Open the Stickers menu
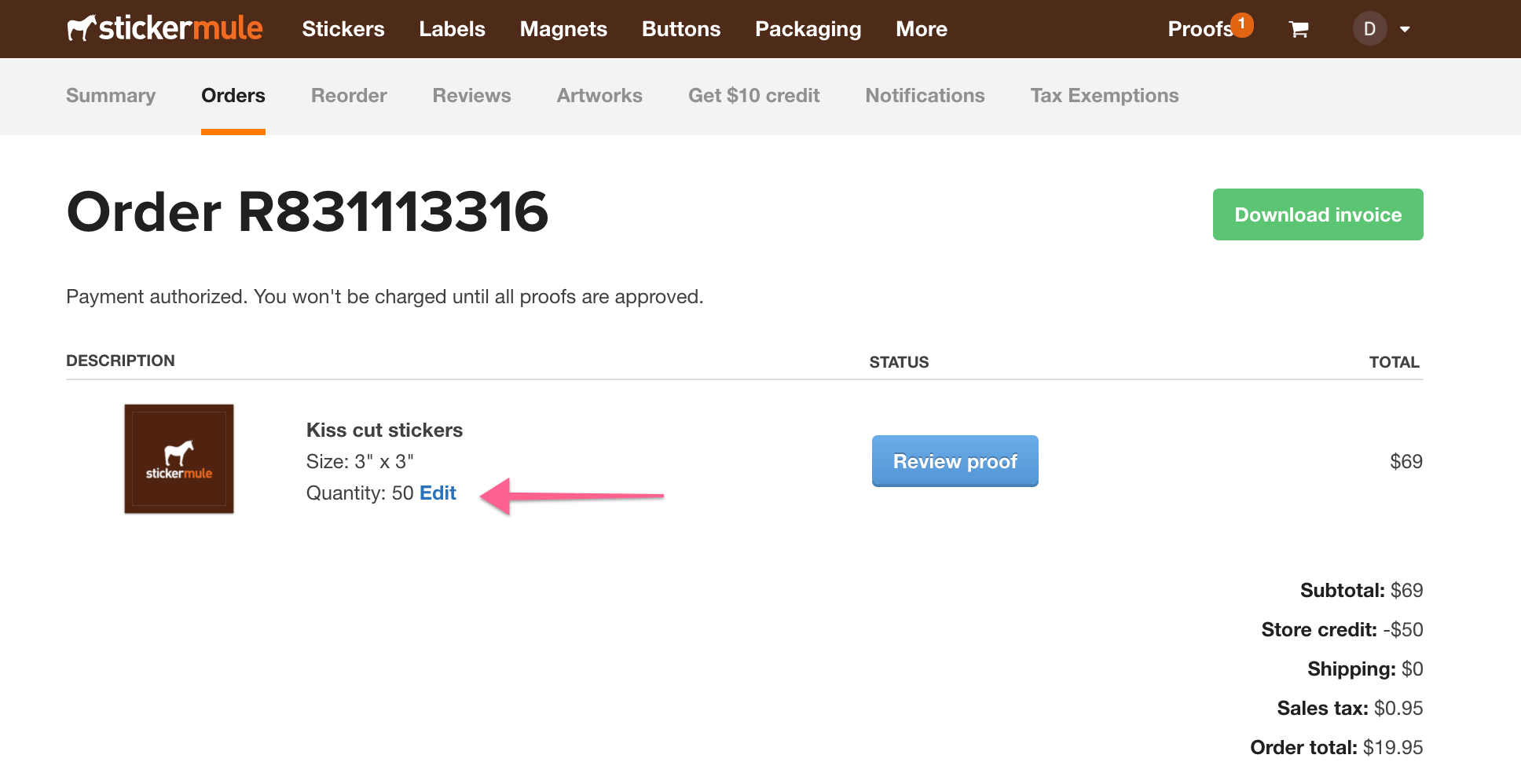The image size is (1521, 784). click(343, 29)
